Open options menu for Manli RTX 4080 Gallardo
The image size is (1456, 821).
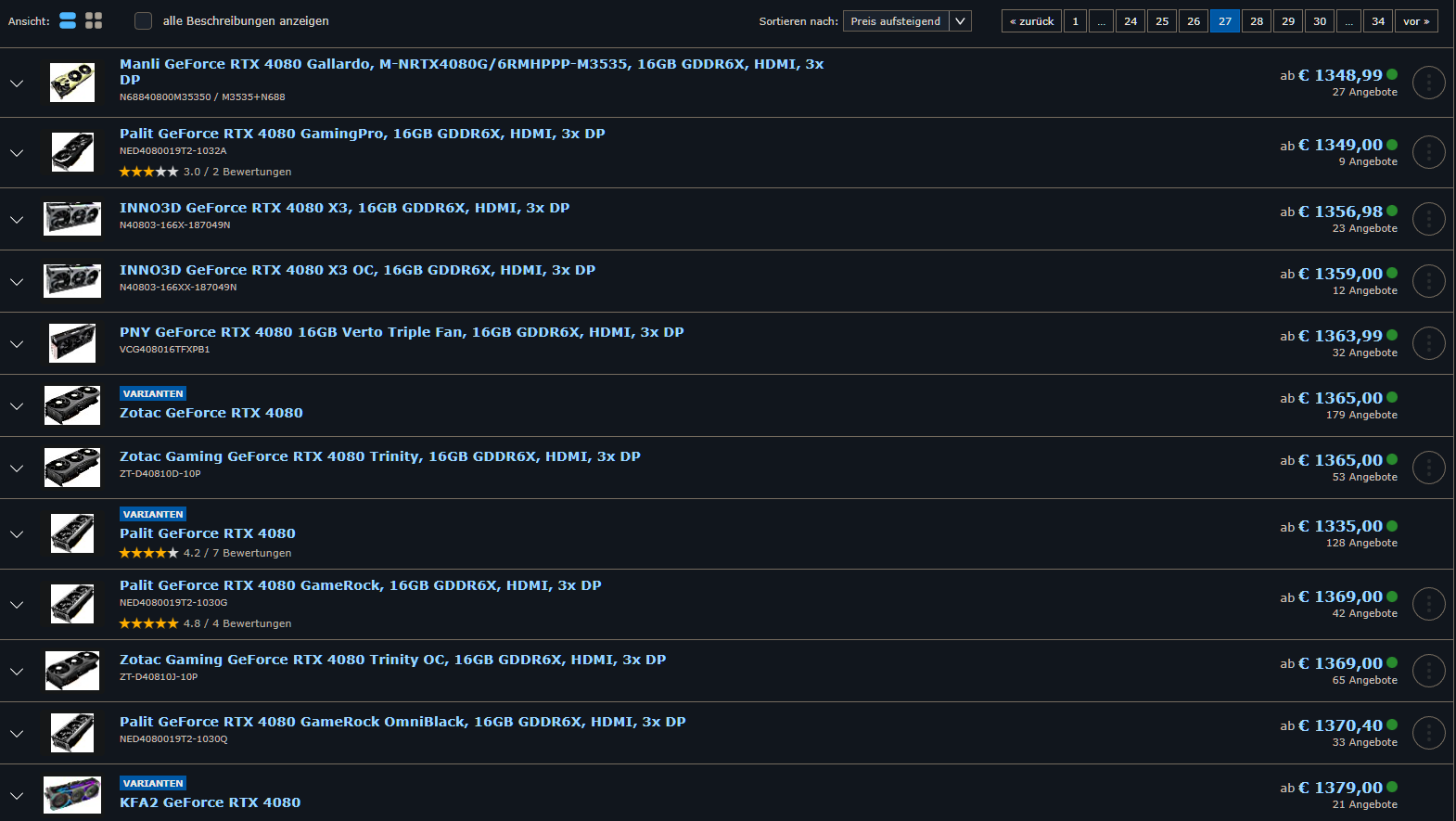coord(1428,83)
